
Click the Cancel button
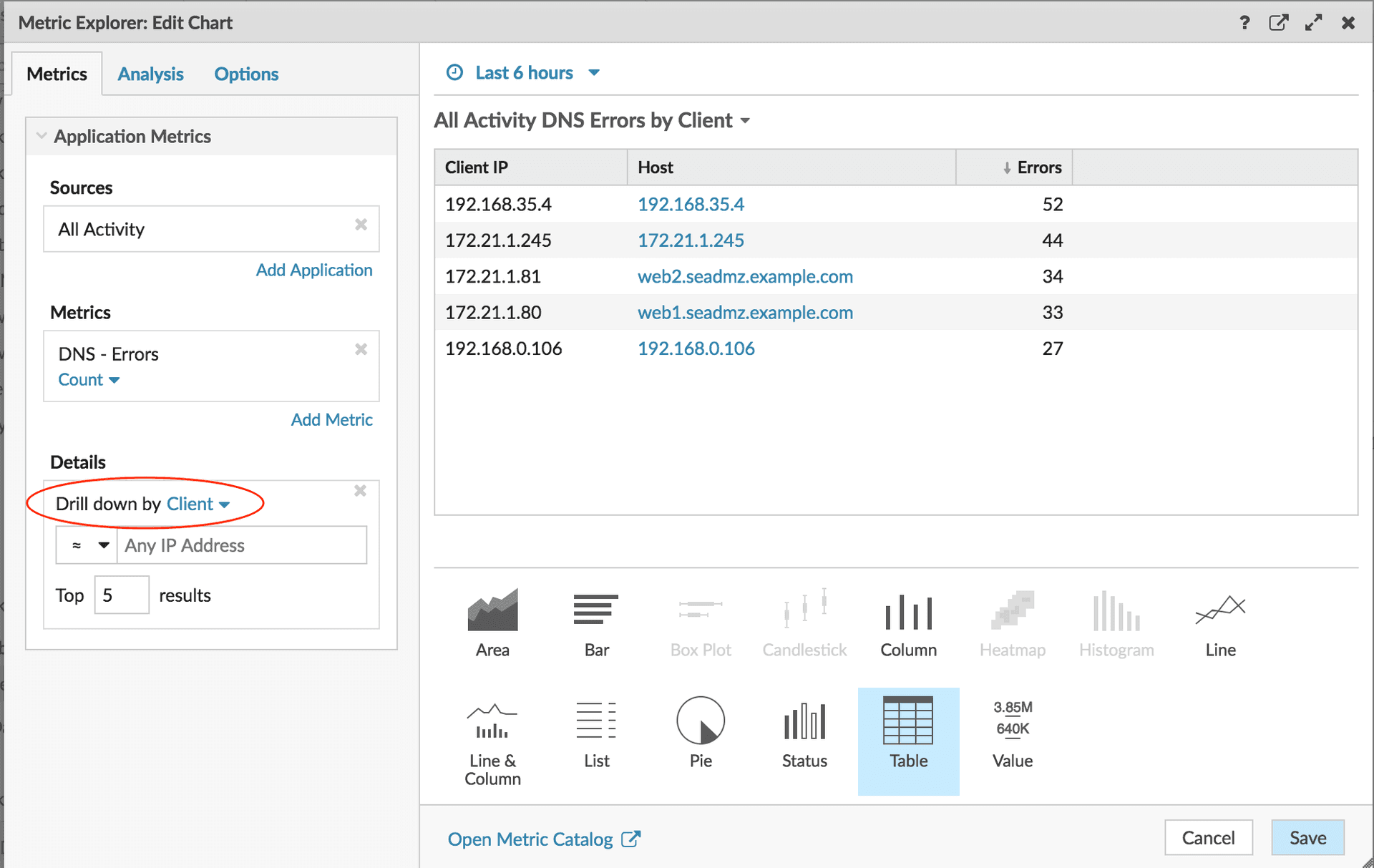tap(1208, 837)
